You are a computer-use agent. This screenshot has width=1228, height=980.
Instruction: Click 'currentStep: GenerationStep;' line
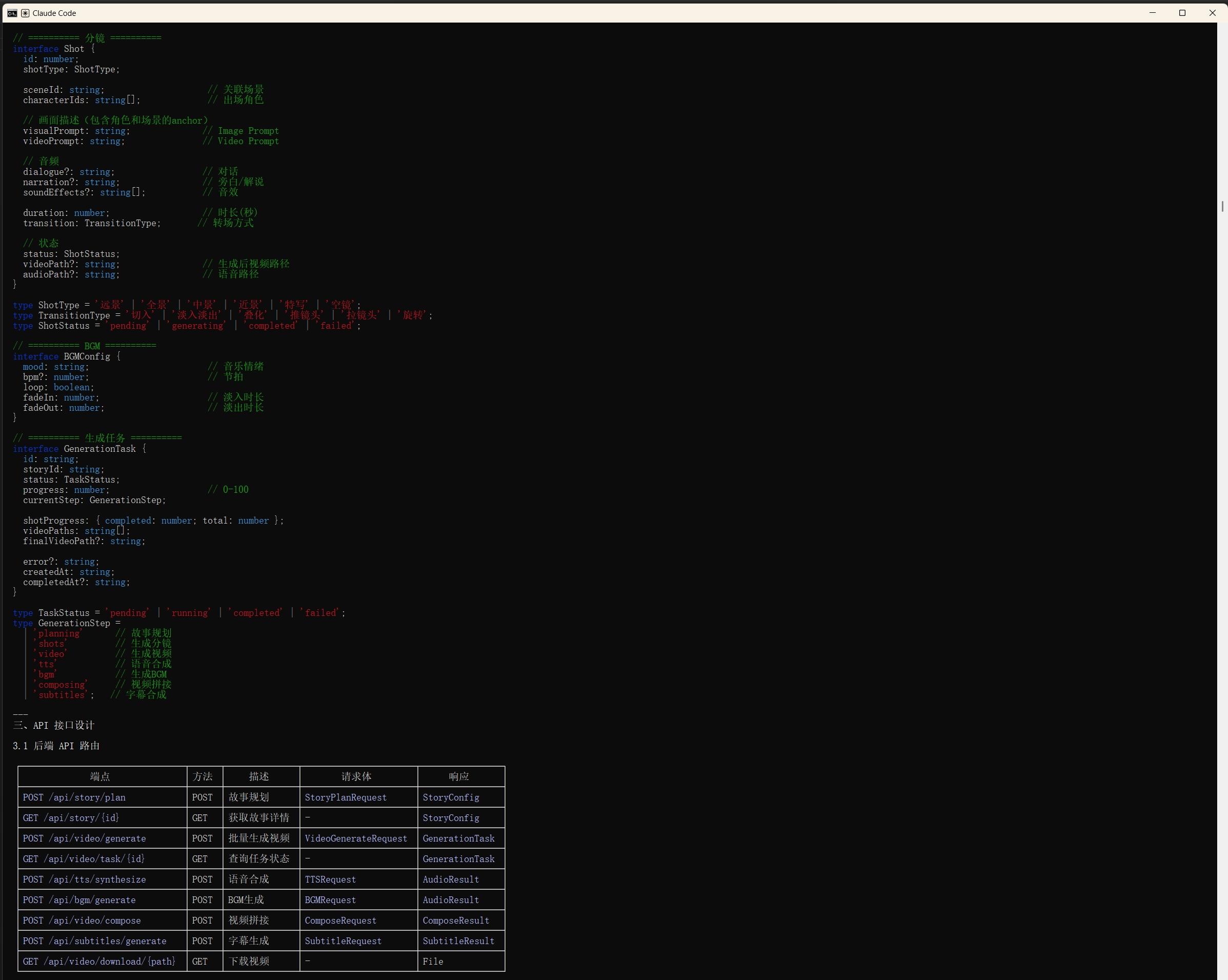click(x=94, y=500)
